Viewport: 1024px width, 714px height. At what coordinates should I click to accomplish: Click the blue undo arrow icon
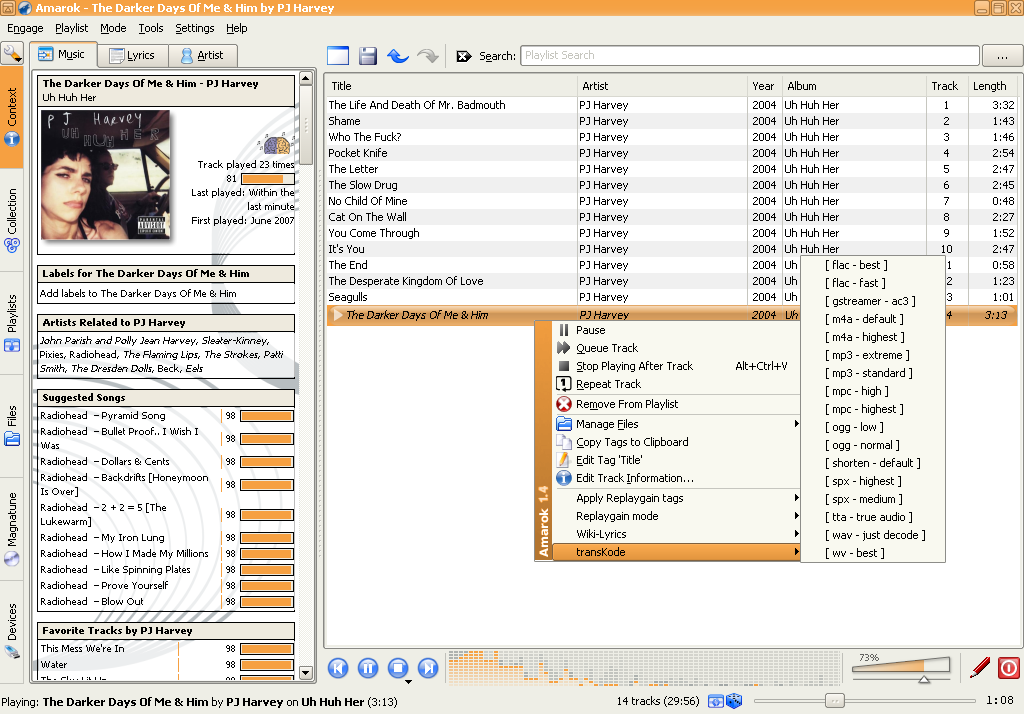point(398,56)
